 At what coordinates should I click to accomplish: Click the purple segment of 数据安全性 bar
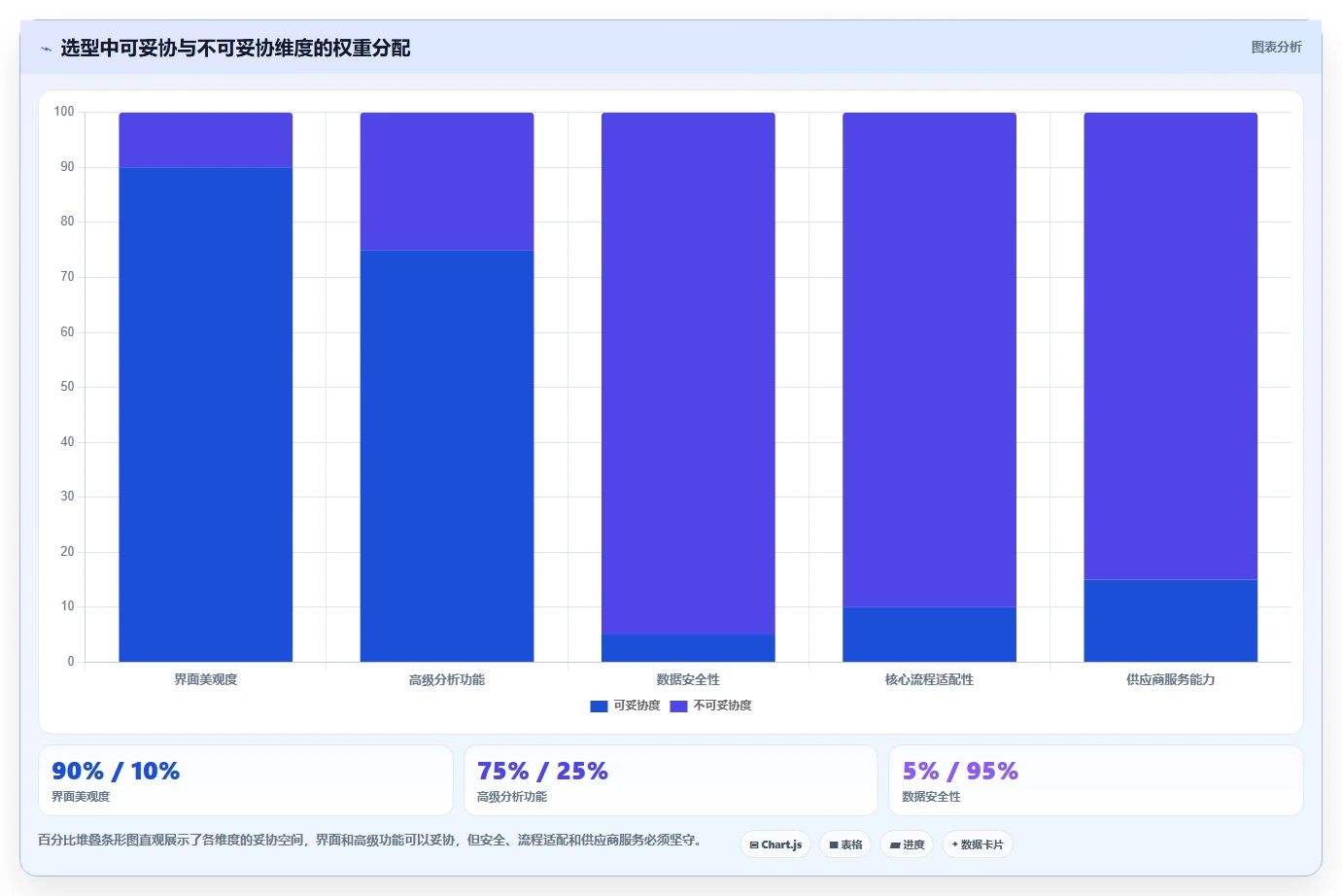coord(688,373)
